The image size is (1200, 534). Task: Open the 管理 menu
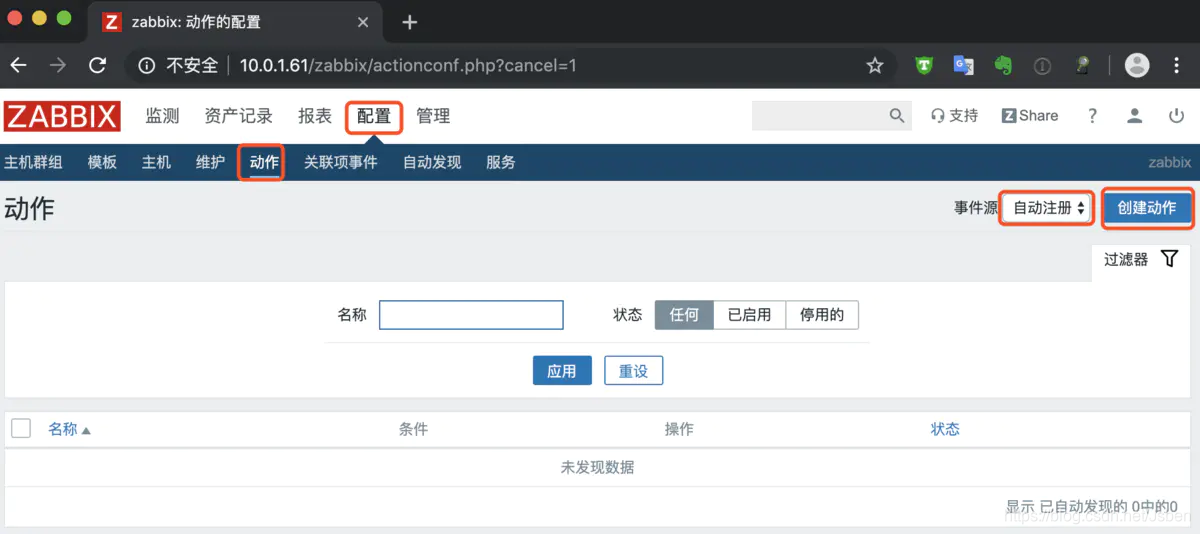click(x=433, y=116)
